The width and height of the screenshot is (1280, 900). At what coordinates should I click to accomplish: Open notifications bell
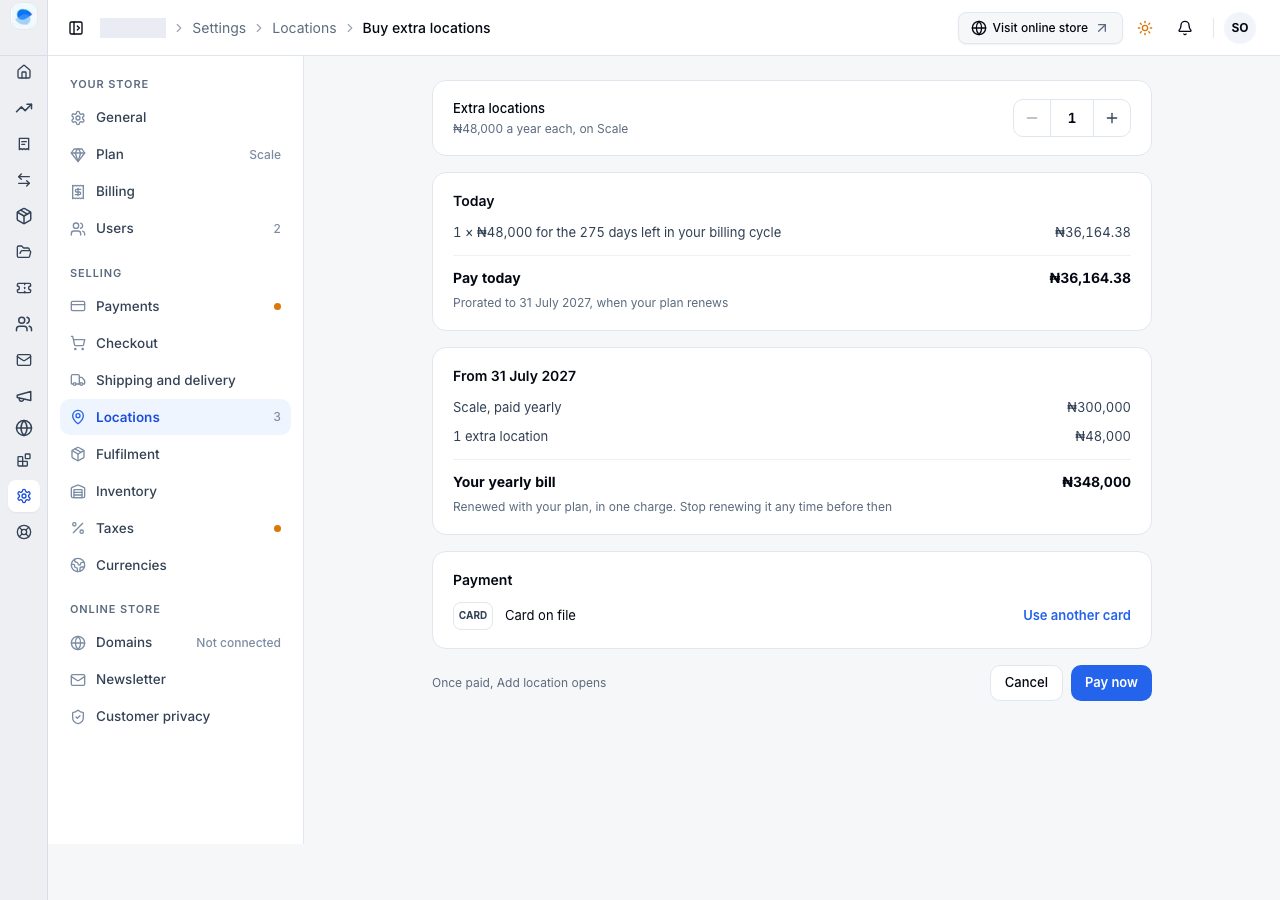[1185, 28]
